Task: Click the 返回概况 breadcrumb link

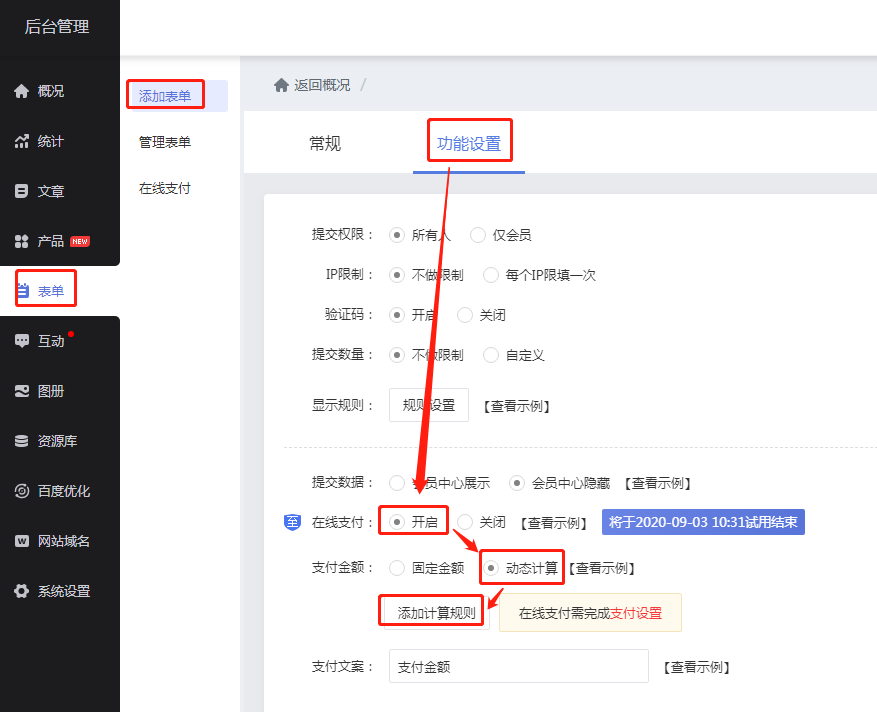Action: [x=322, y=85]
